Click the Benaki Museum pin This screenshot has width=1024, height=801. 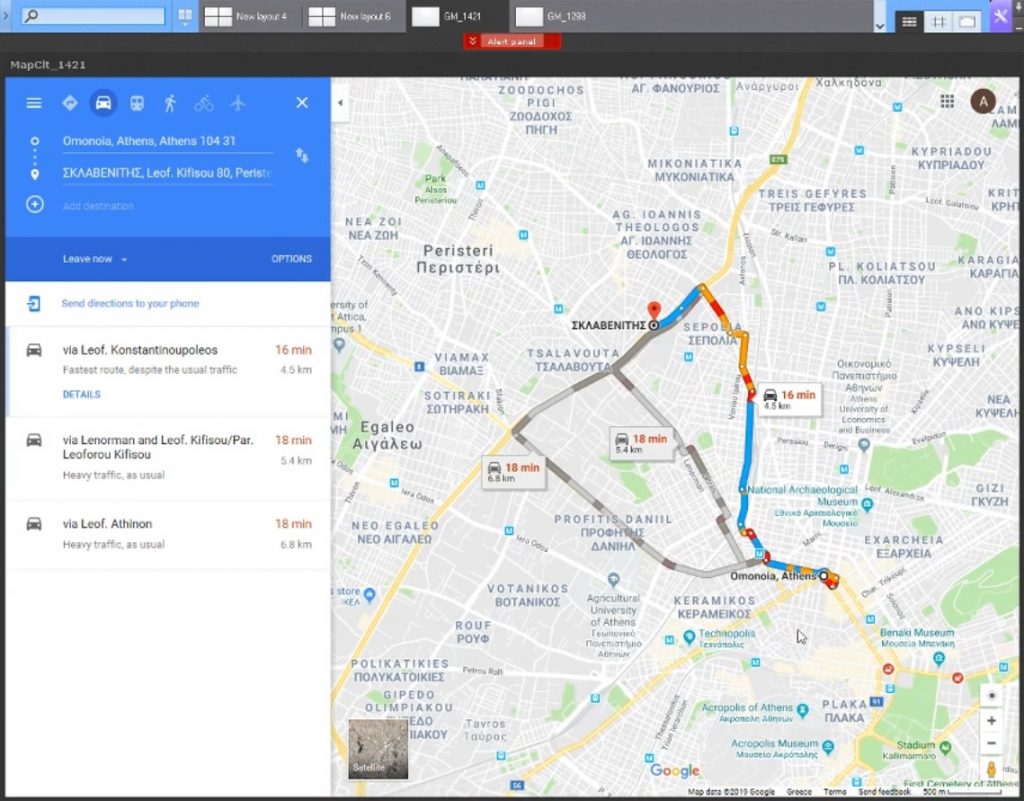click(939, 659)
